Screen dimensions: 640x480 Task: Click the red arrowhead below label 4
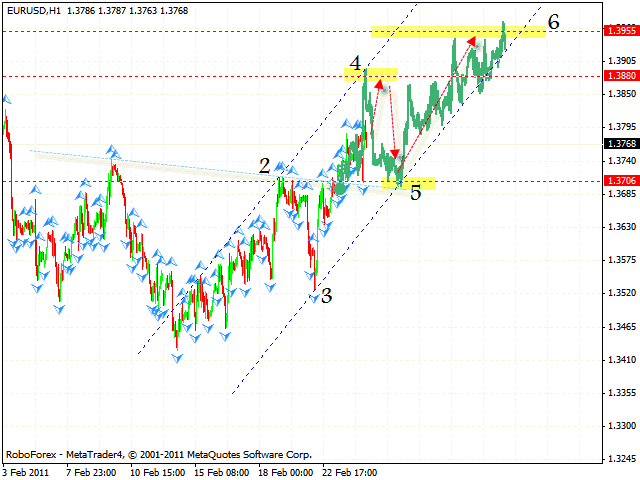(x=378, y=86)
